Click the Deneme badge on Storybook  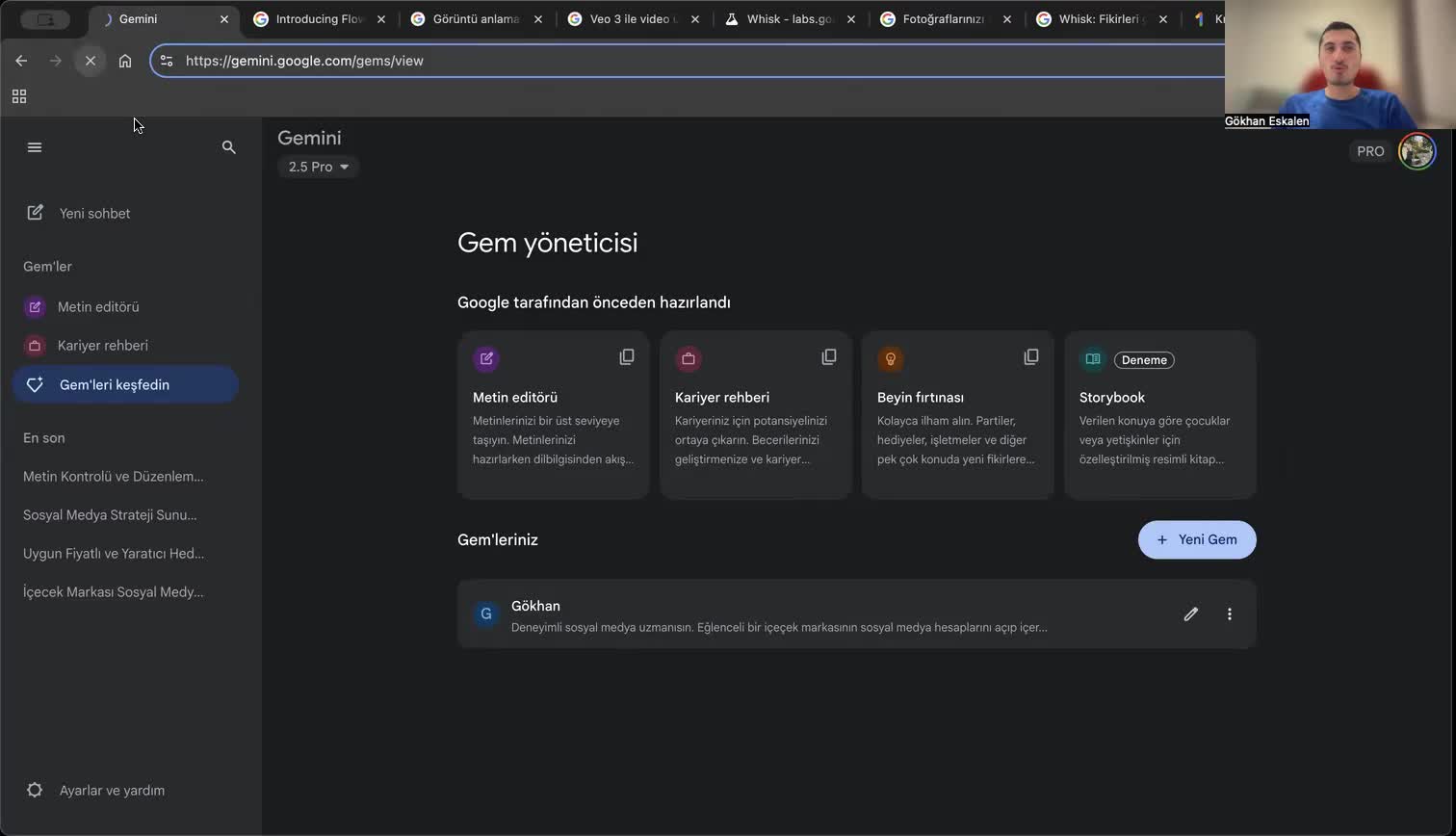[x=1144, y=360]
